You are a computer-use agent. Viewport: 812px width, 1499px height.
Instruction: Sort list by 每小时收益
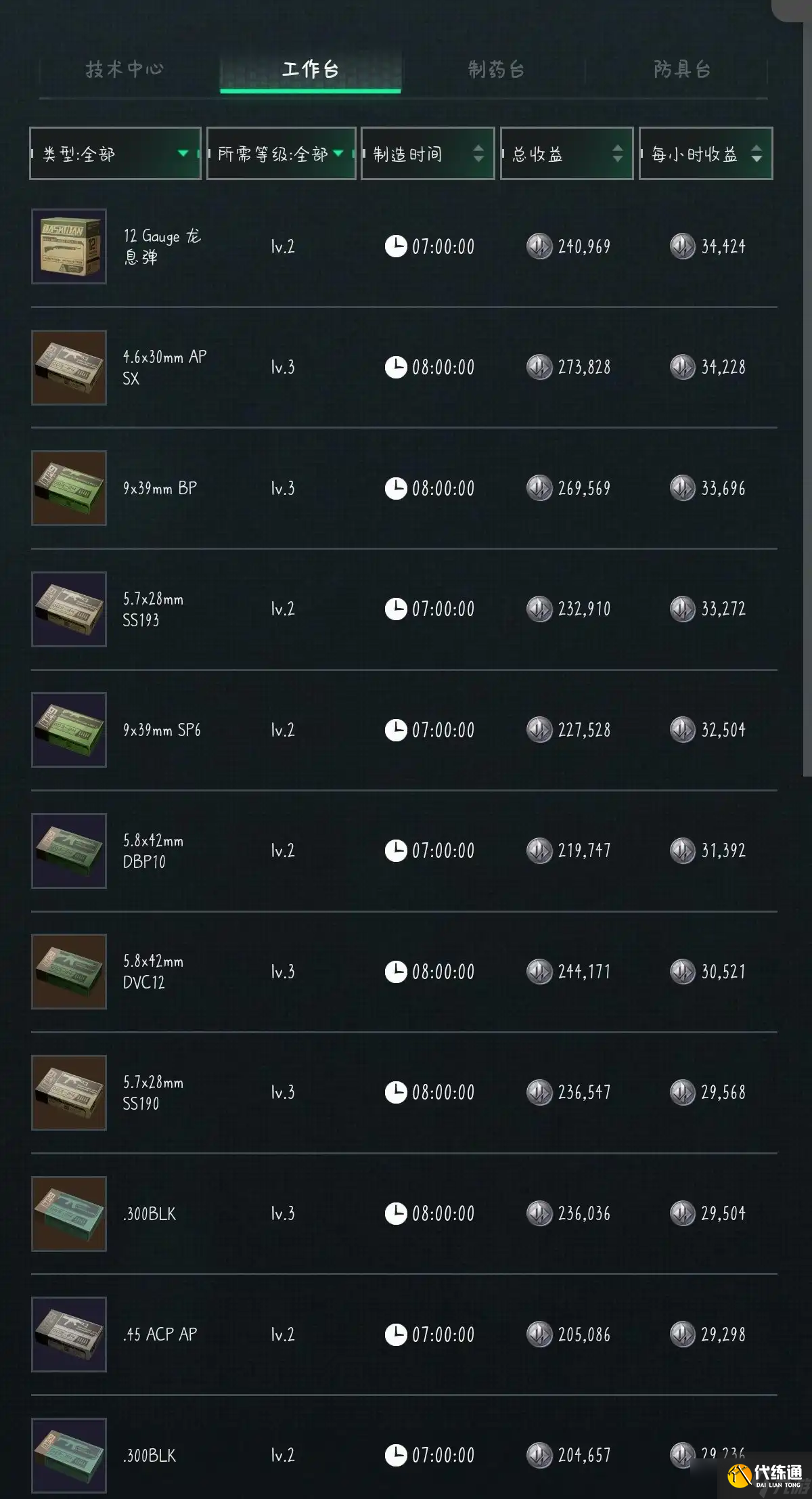(x=705, y=154)
